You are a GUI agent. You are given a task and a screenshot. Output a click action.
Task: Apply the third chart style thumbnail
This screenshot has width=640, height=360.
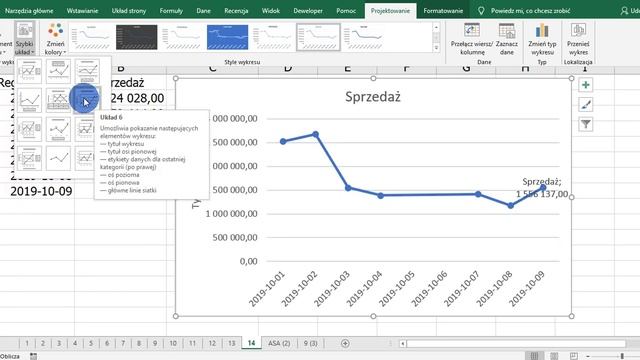182,37
